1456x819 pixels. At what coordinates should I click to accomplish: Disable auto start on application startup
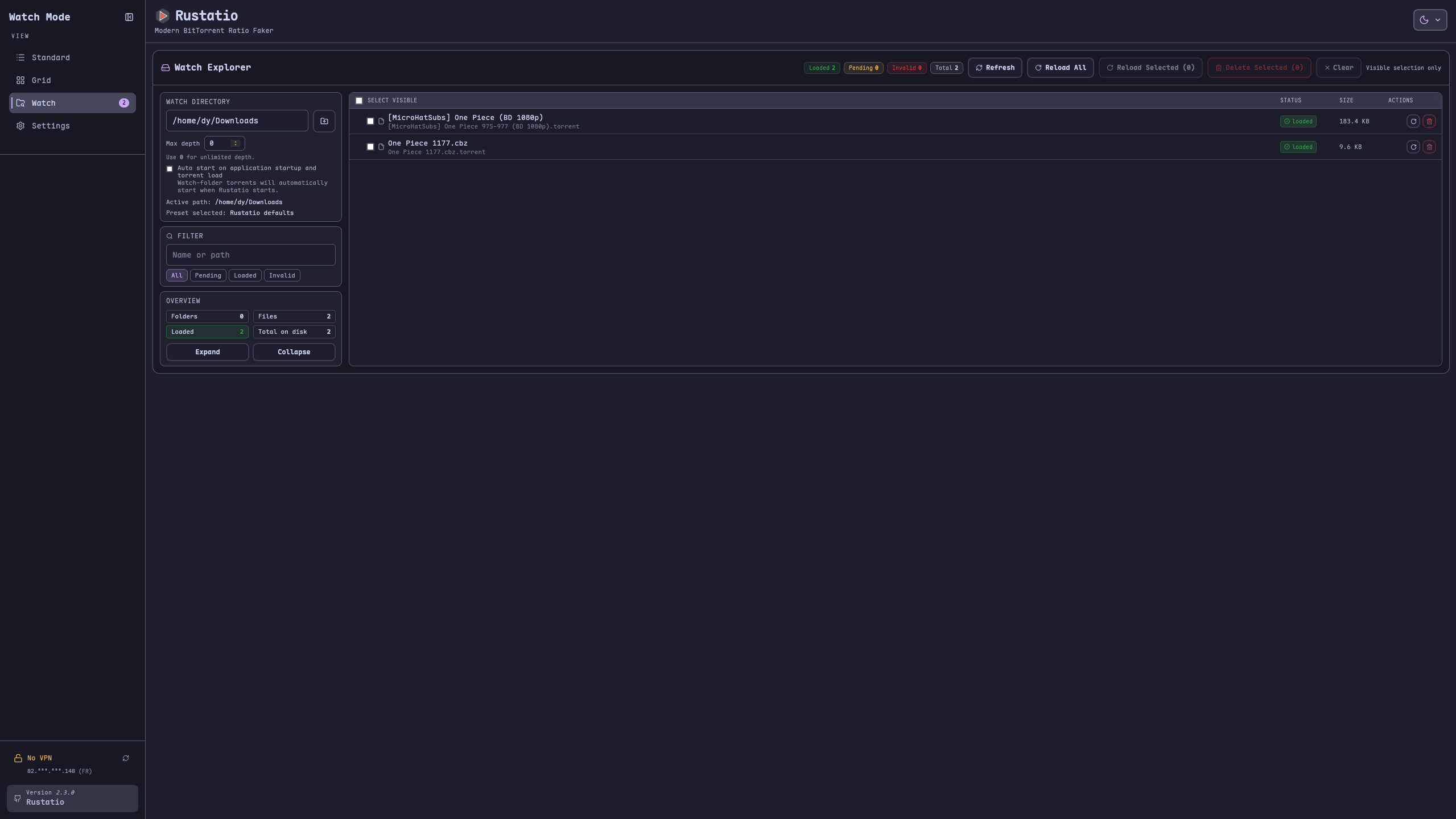point(169,168)
